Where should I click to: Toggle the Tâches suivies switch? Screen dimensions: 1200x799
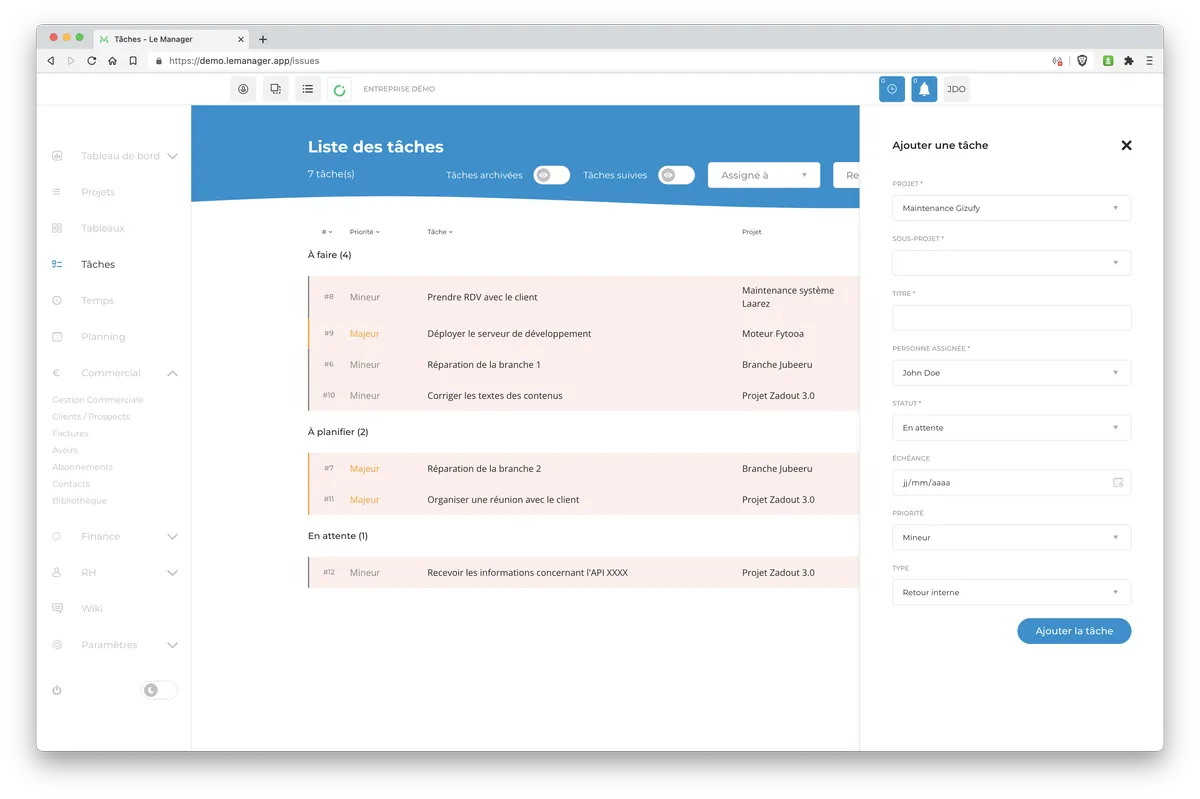click(x=676, y=175)
